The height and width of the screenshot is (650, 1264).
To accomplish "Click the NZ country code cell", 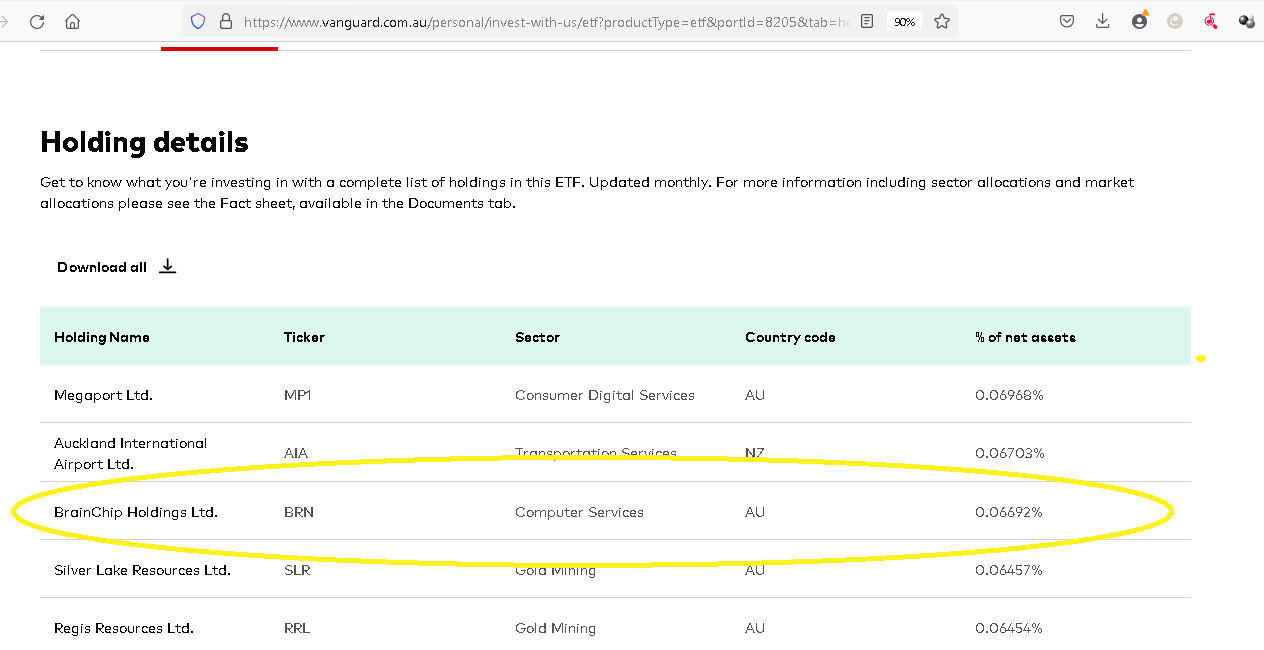I will pyautogui.click(x=755, y=453).
